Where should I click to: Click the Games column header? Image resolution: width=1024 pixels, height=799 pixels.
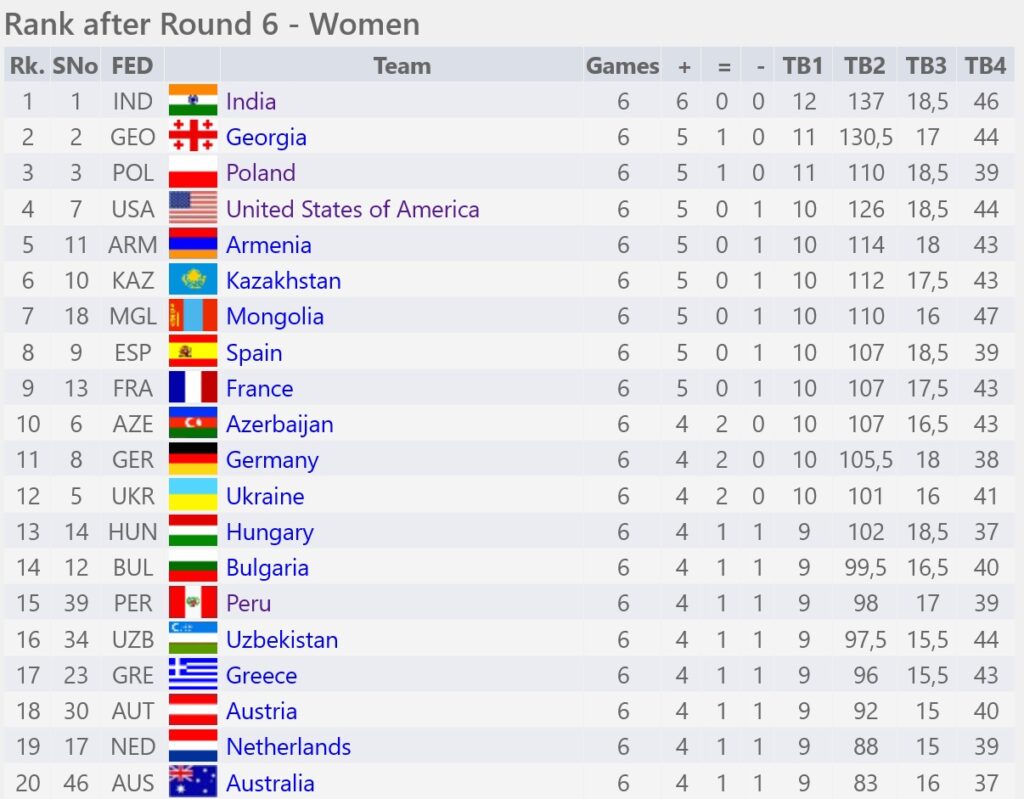click(622, 65)
